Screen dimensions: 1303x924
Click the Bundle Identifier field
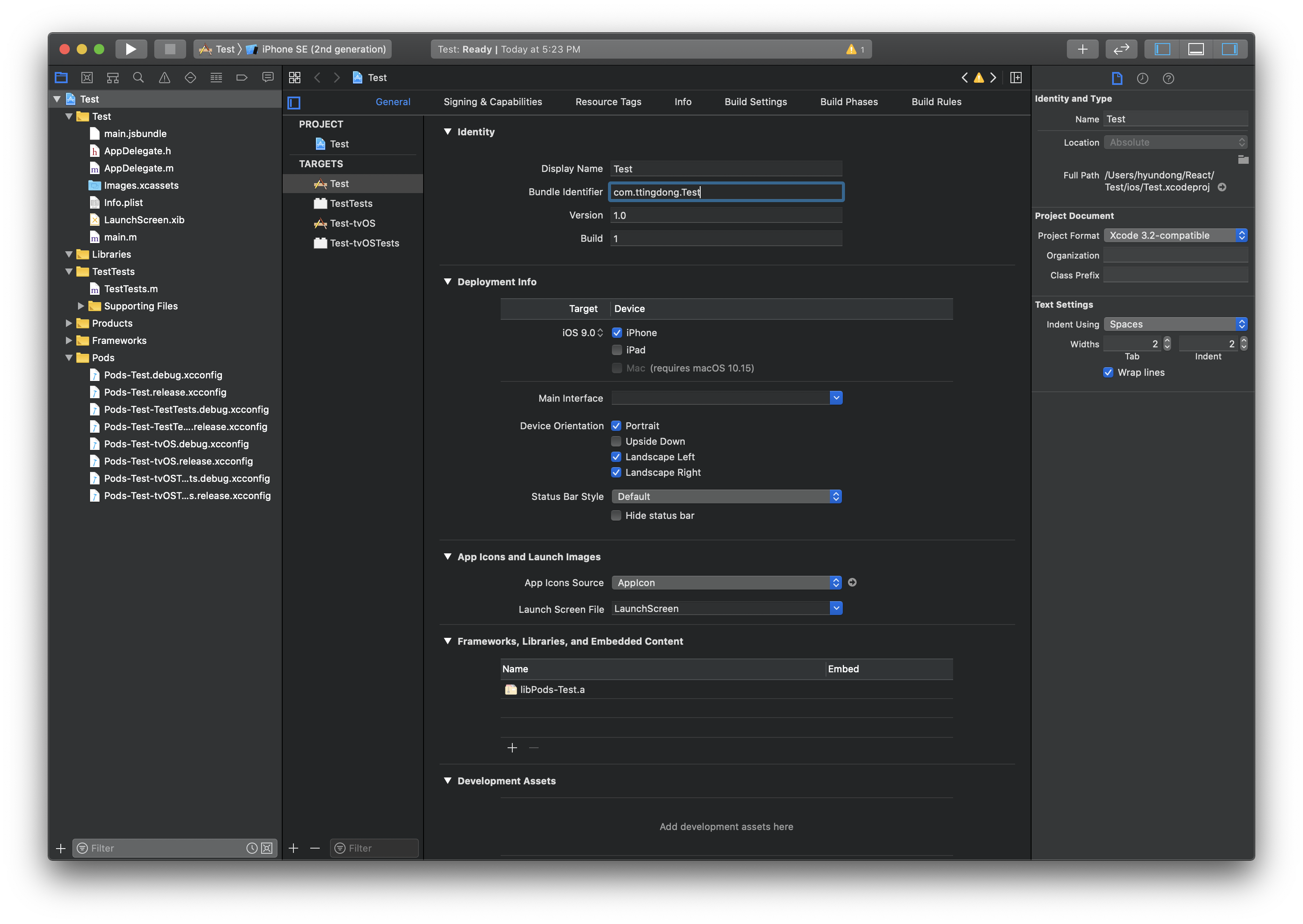726,192
